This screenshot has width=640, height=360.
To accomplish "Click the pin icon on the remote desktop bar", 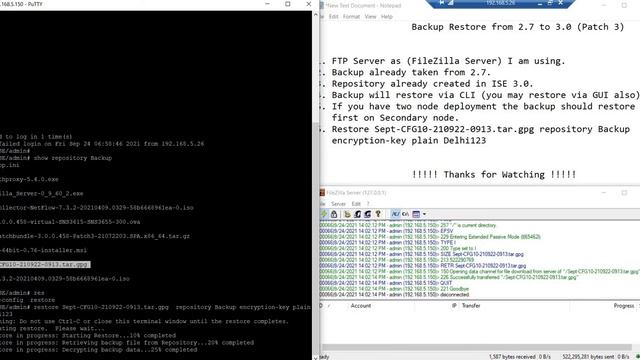I will [x=441, y=3].
